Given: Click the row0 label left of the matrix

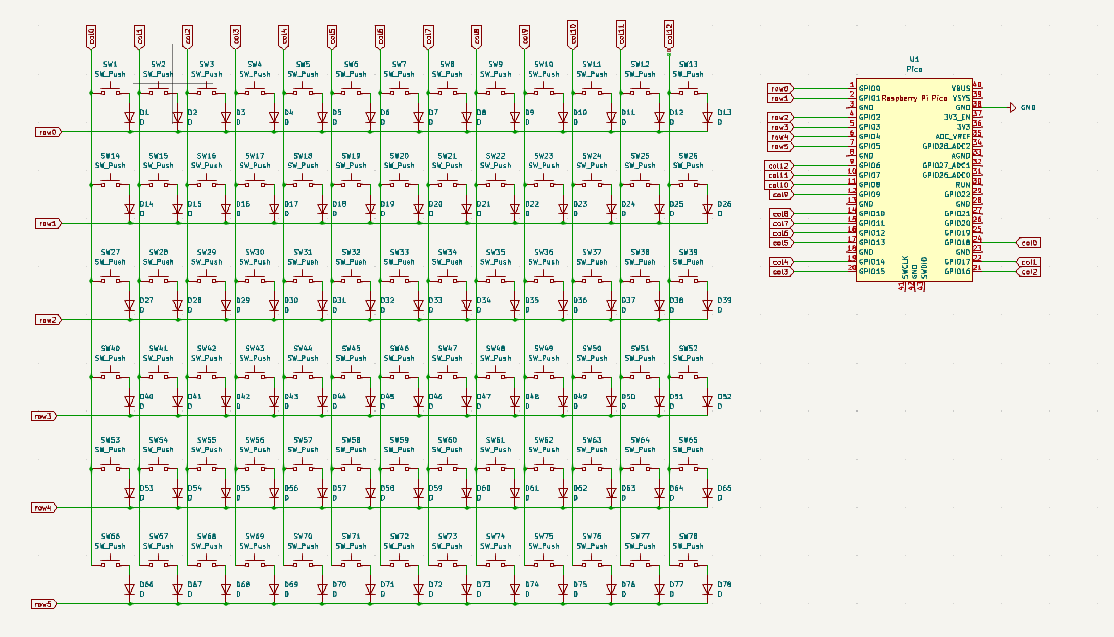Looking at the screenshot, I should [x=47, y=132].
